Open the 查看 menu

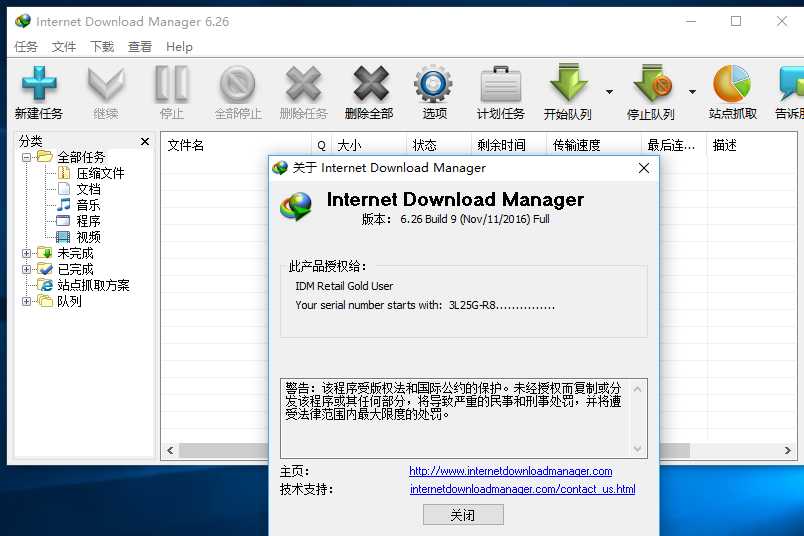[140, 47]
